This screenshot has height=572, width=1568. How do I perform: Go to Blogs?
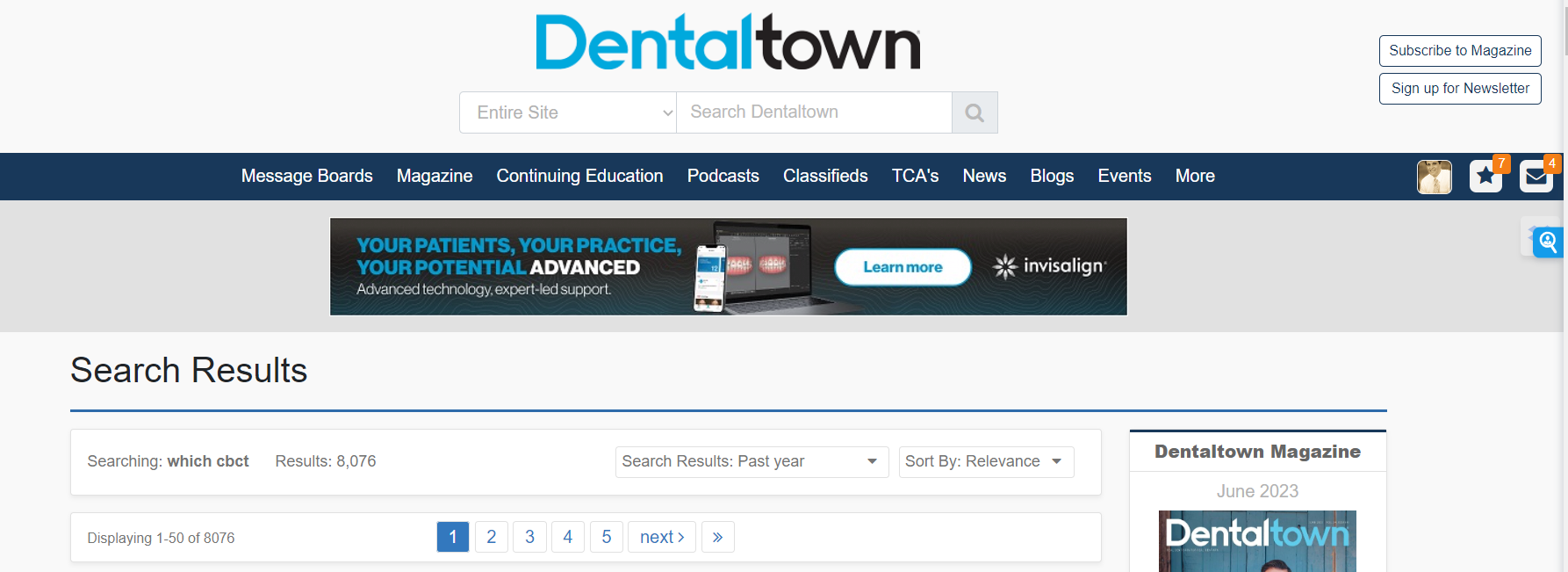click(x=1052, y=176)
